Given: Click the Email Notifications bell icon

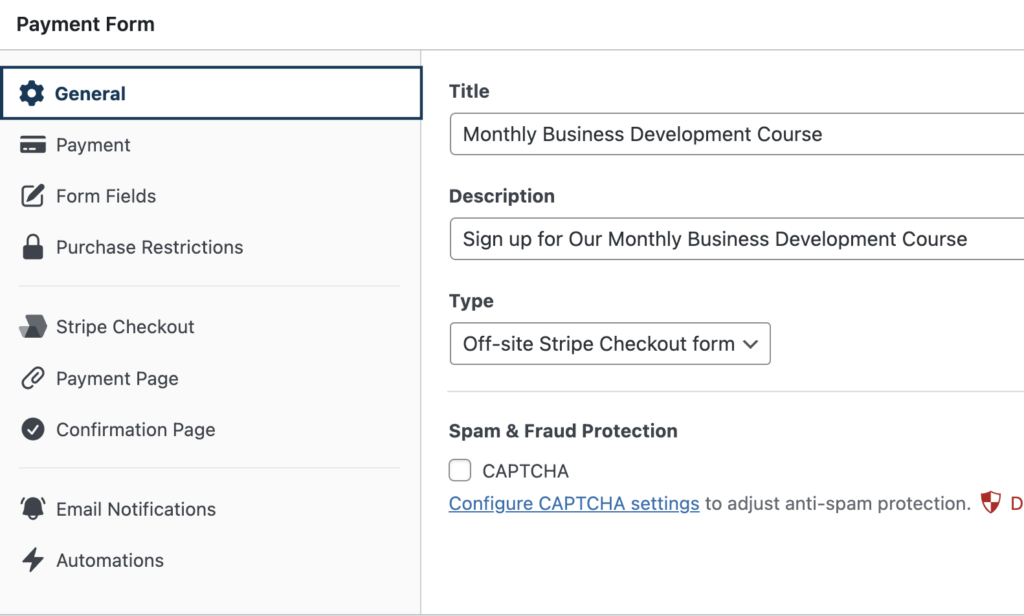Looking at the screenshot, I should tap(33, 509).
